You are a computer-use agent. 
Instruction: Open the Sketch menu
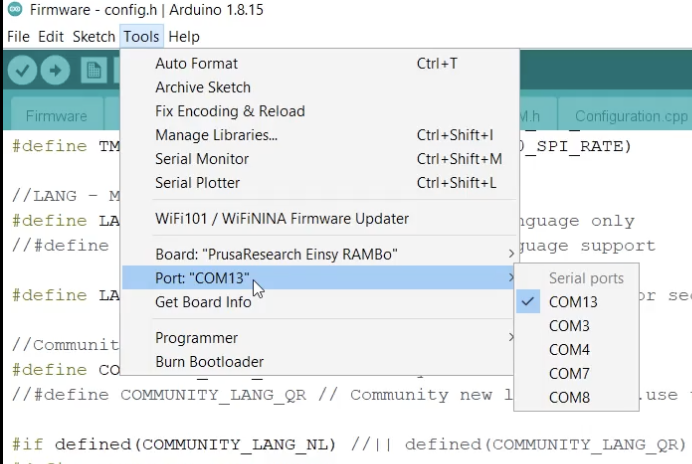click(x=94, y=37)
